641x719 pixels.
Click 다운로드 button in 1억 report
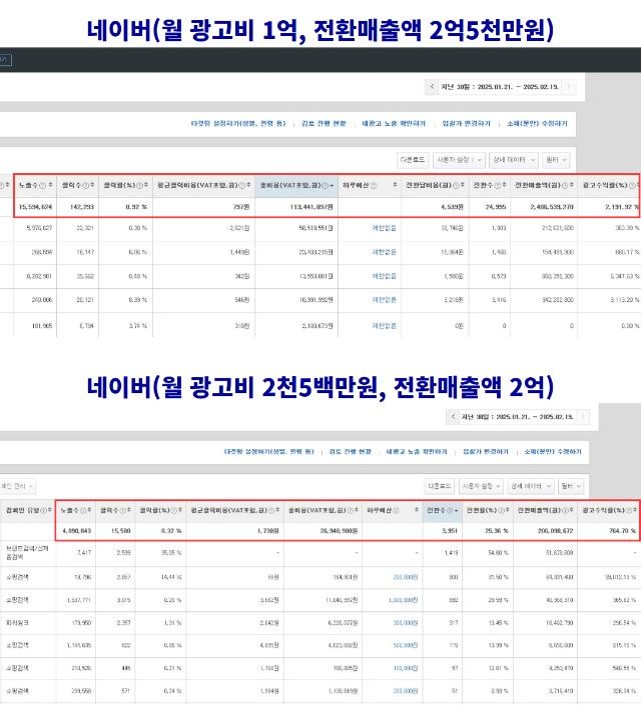tap(413, 160)
